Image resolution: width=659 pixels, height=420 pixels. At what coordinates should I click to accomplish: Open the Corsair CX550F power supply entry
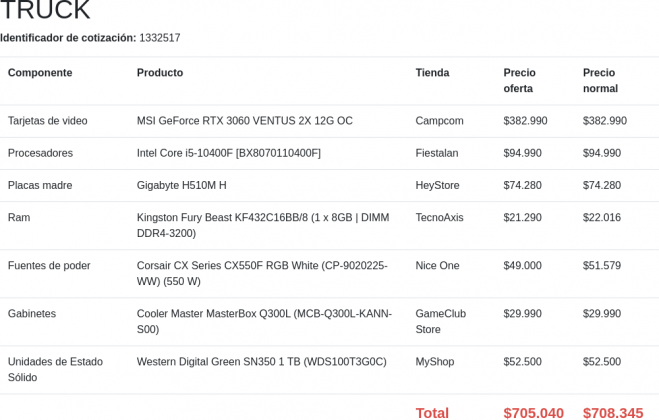(x=261, y=273)
